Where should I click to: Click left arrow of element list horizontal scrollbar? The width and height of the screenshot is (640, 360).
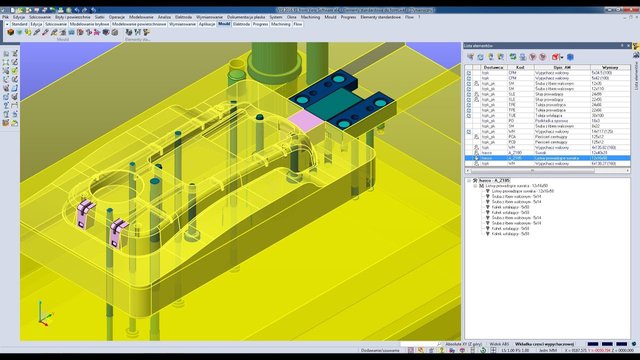pyautogui.click(x=468, y=171)
